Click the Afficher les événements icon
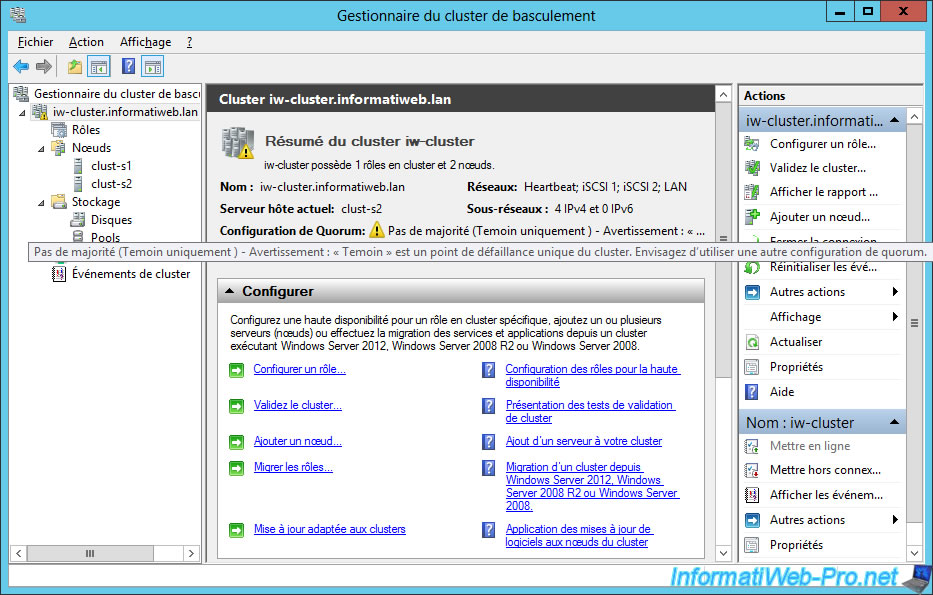Image resolution: width=933 pixels, height=595 pixels. point(752,495)
